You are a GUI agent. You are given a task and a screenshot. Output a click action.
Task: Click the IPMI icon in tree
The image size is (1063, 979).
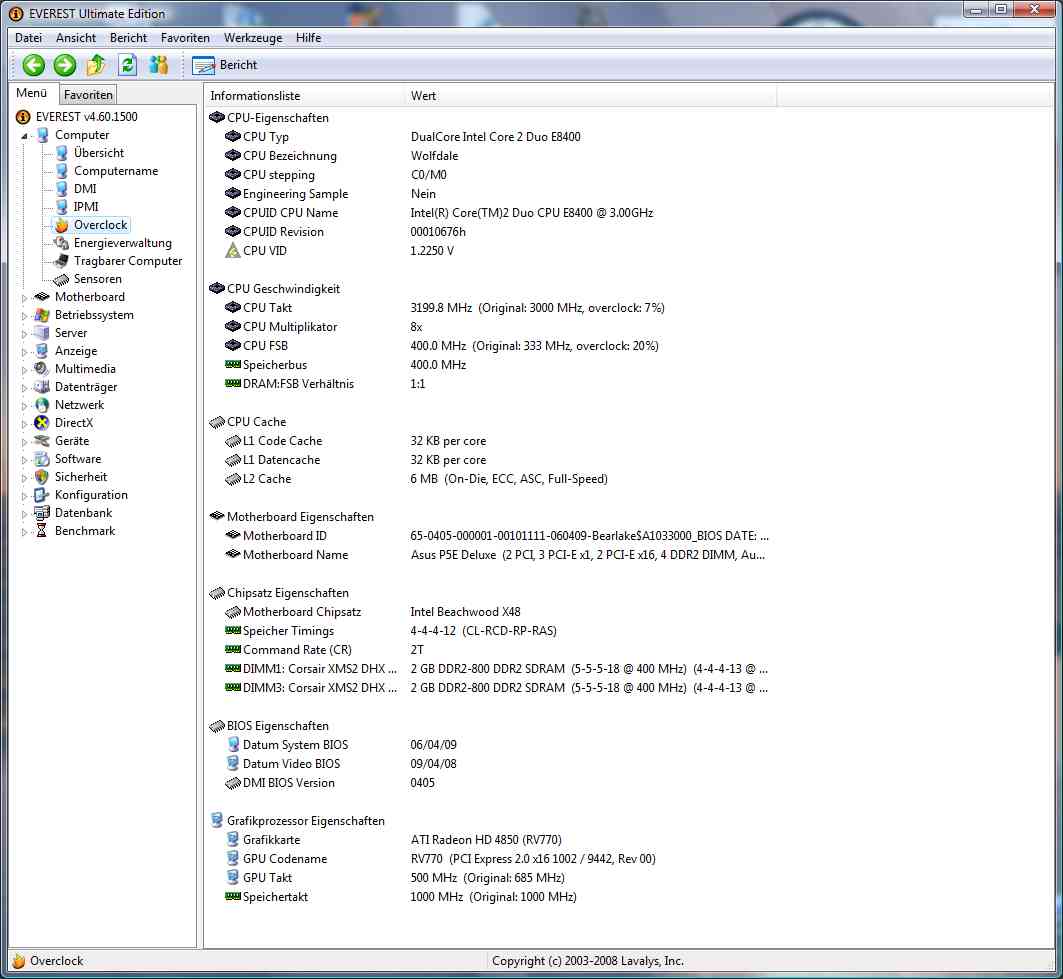click(62, 207)
